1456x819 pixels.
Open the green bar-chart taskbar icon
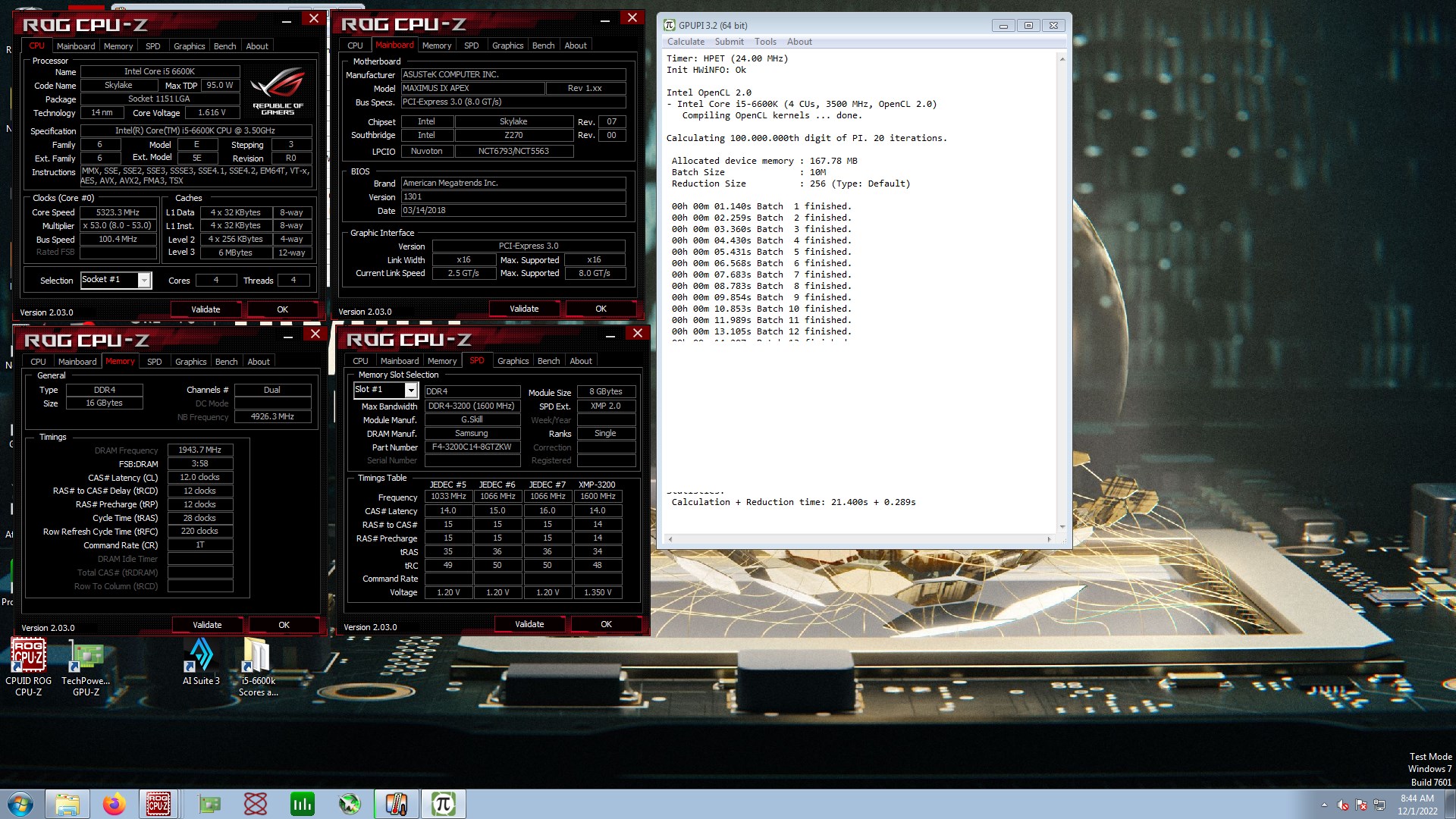pos(303,804)
